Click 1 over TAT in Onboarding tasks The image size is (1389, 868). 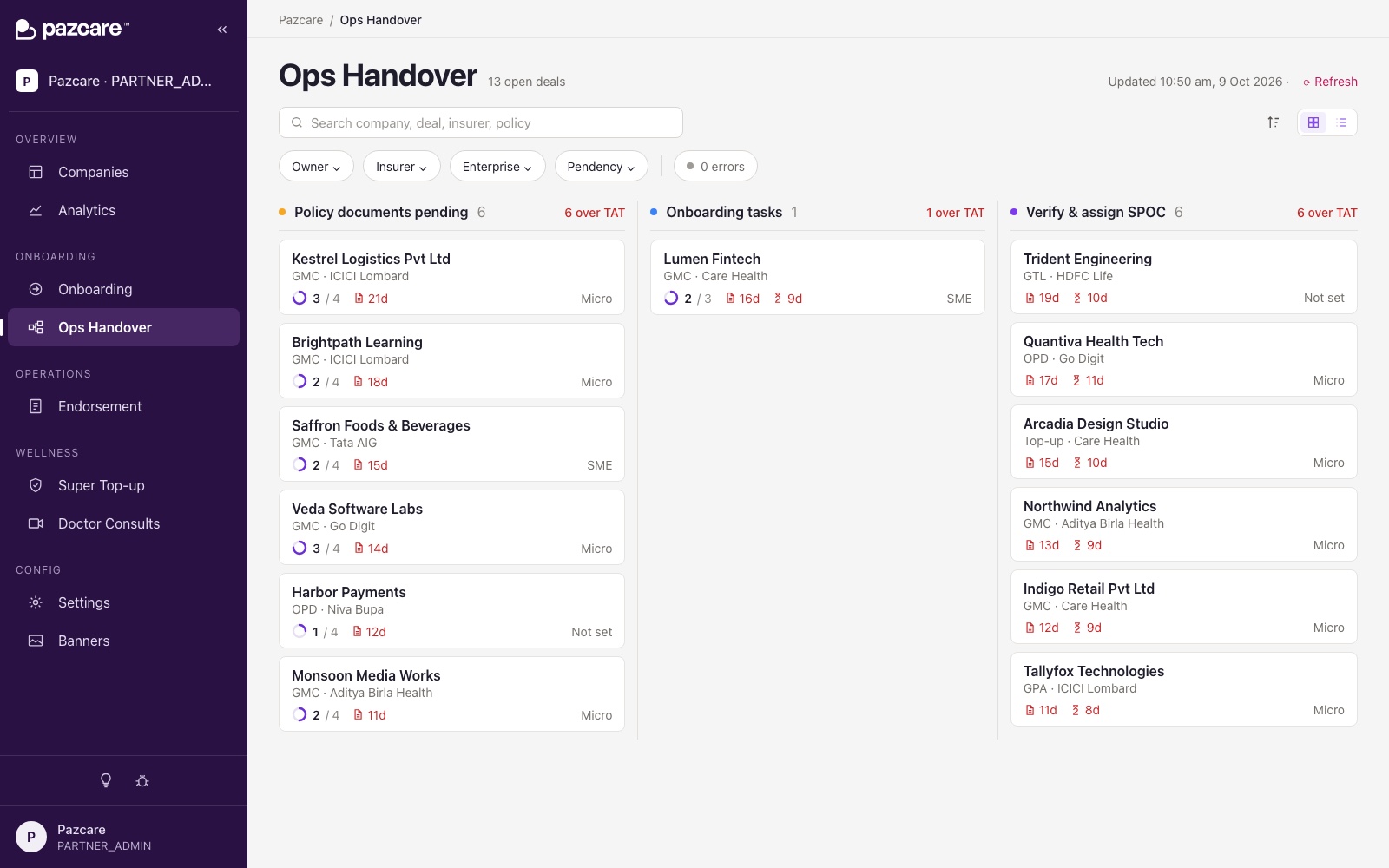coord(955,213)
